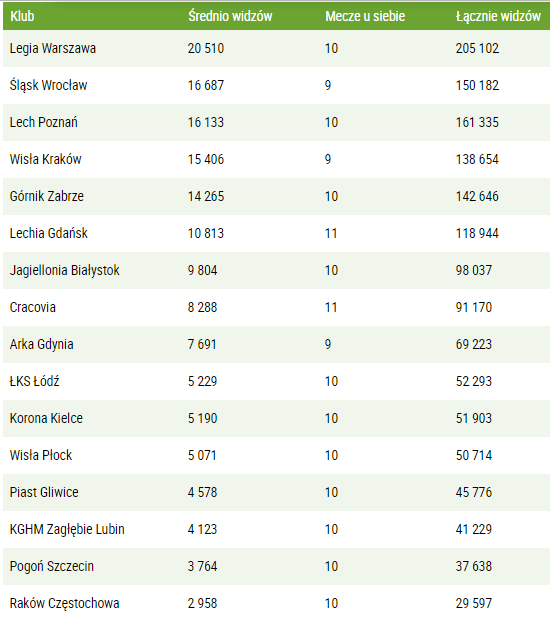Select the Legia Warszawa row

(276, 49)
